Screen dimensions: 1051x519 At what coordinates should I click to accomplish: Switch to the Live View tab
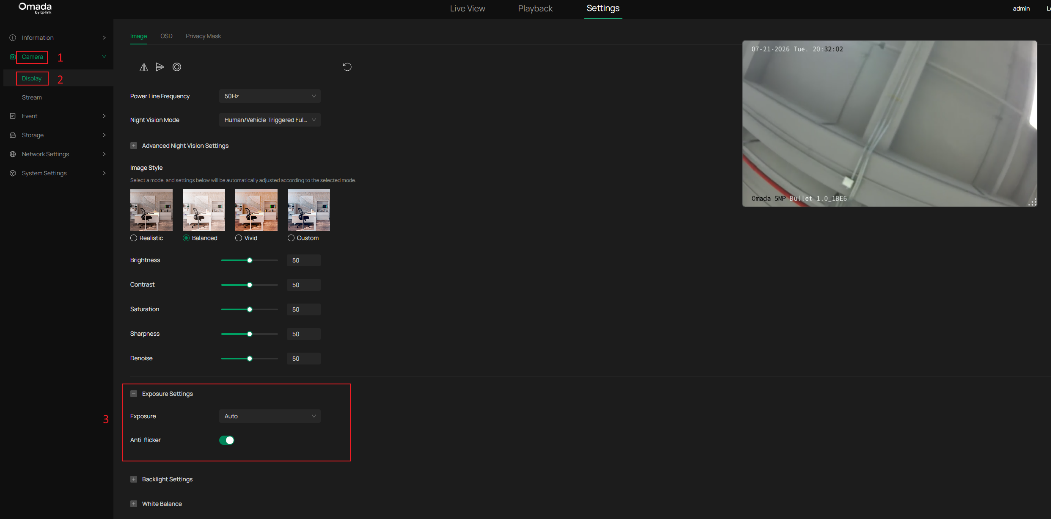point(468,9)
